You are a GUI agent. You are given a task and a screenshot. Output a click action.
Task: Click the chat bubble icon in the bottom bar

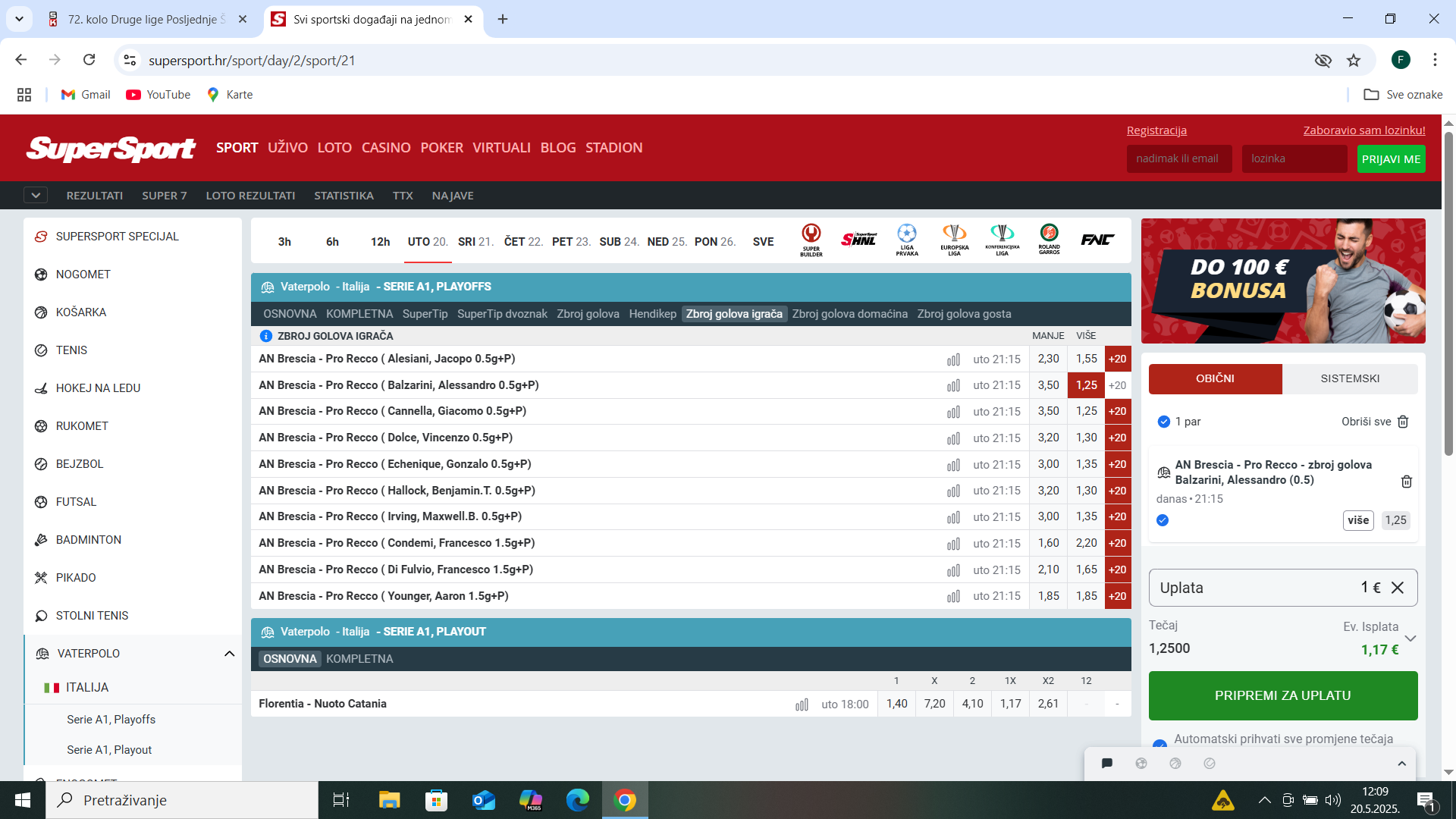pyautogui.click(x=1106, y=764)
